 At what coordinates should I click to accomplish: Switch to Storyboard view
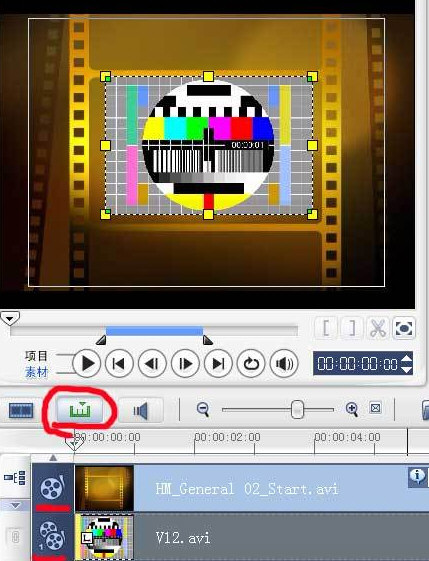click(x=21, y=410)
